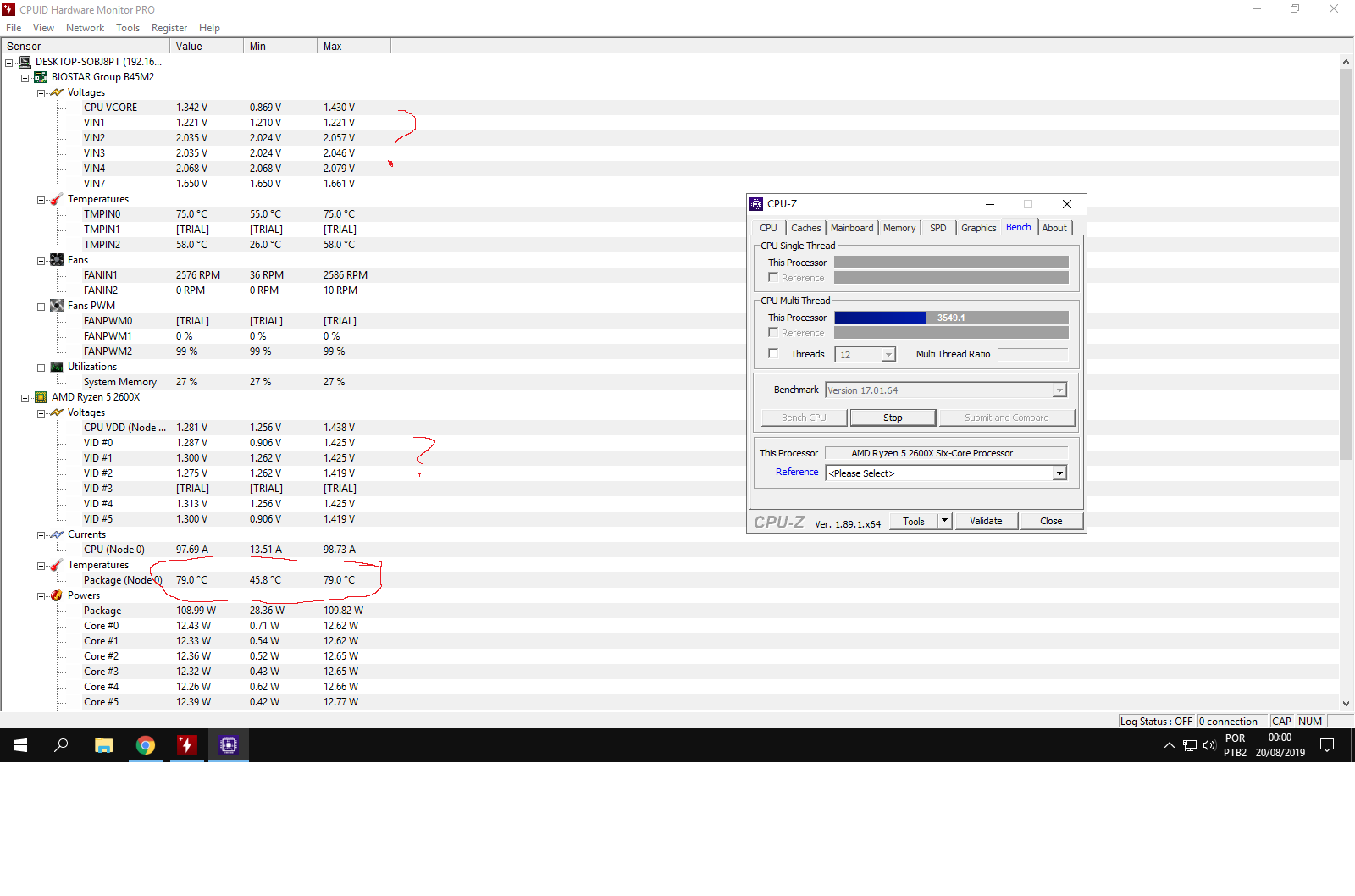Screen dimensions: 1355x896
Task: Collapse the DESKTOP-SOBJ8PT tree node
Action: click(9, 63)
